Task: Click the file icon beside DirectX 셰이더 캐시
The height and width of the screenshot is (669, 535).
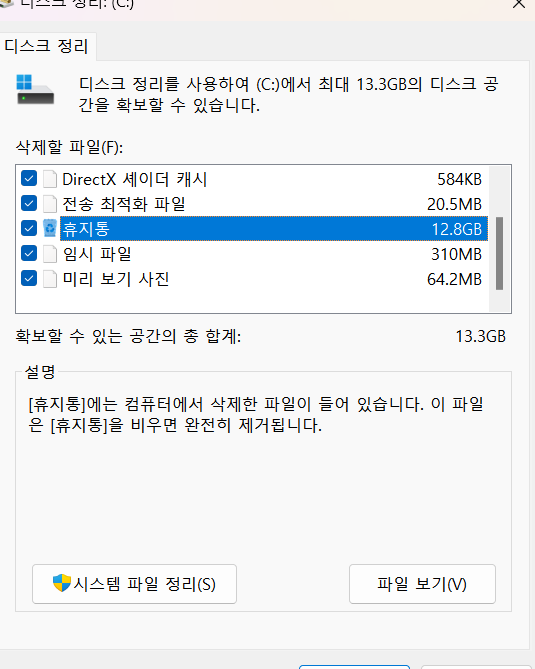Action: coord(50,179)
